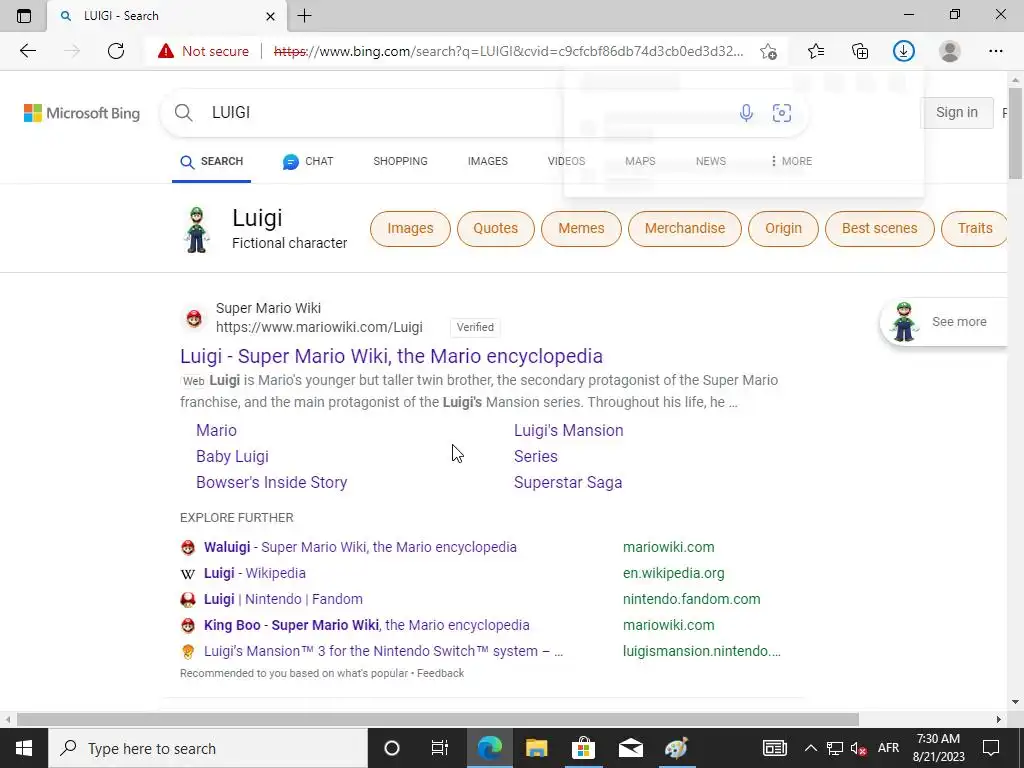Open the profile avatar icon
The width and height of the screenshot is (1024, 768).
pyautogui.click(x=950, y=51)
